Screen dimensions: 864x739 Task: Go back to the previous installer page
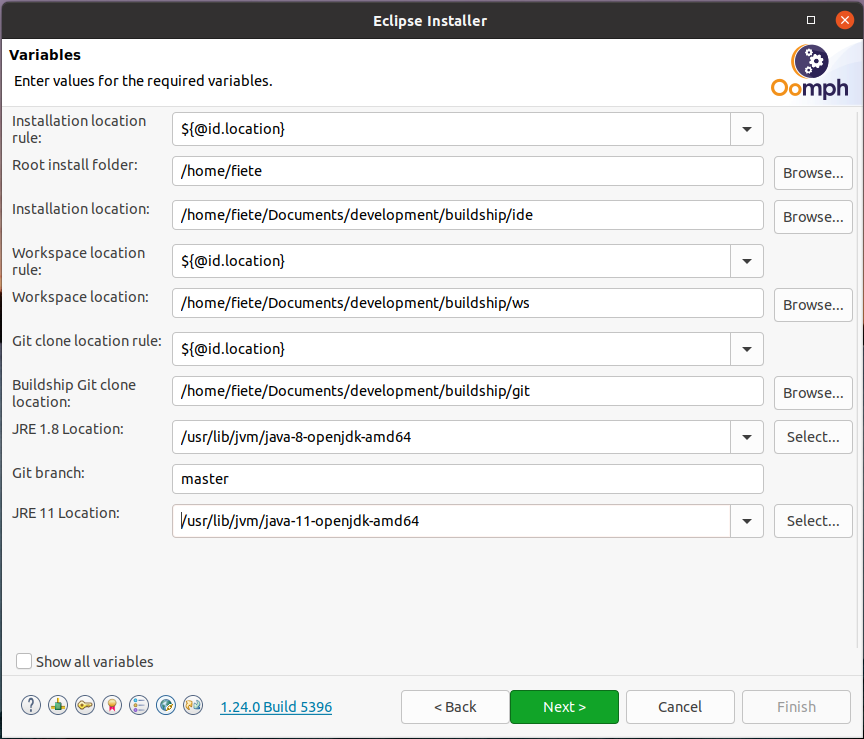click(x=455, y=707)
